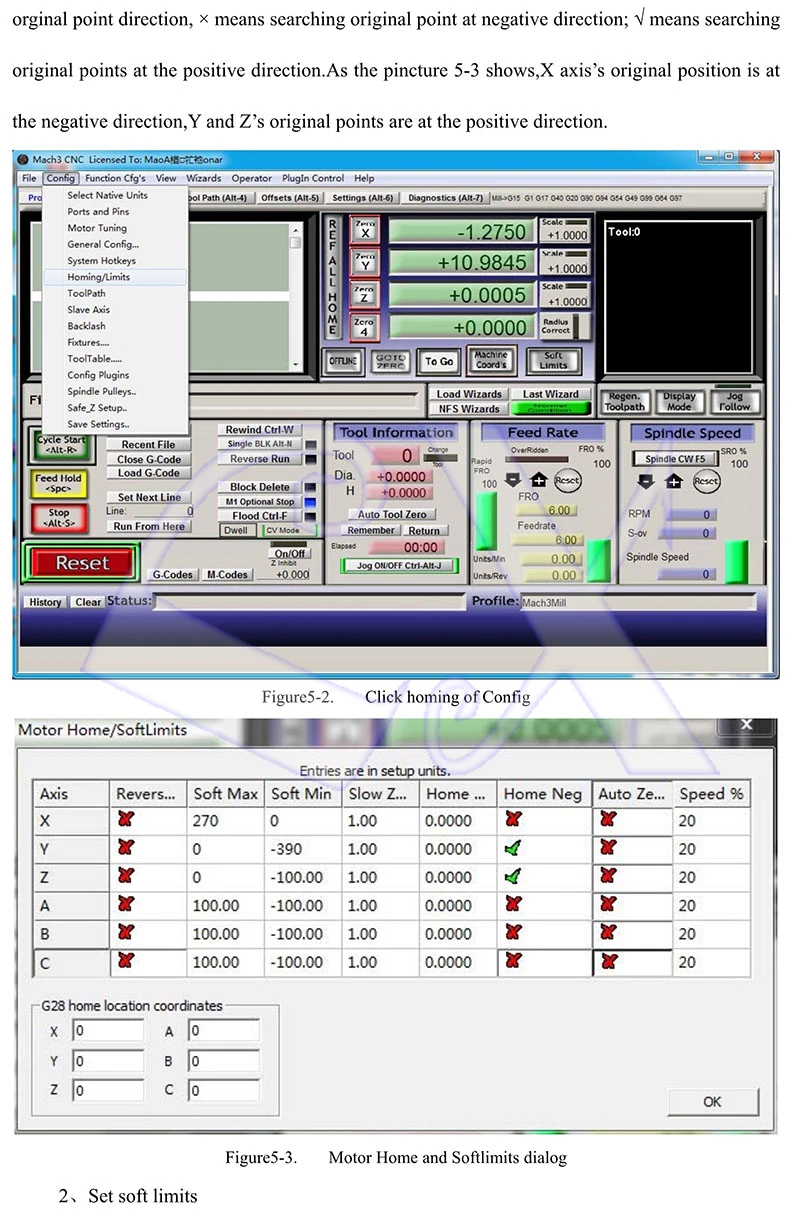Toggle B axis Auto Zero mark
Screen dimensions: 800x1214
coord(609,933)
